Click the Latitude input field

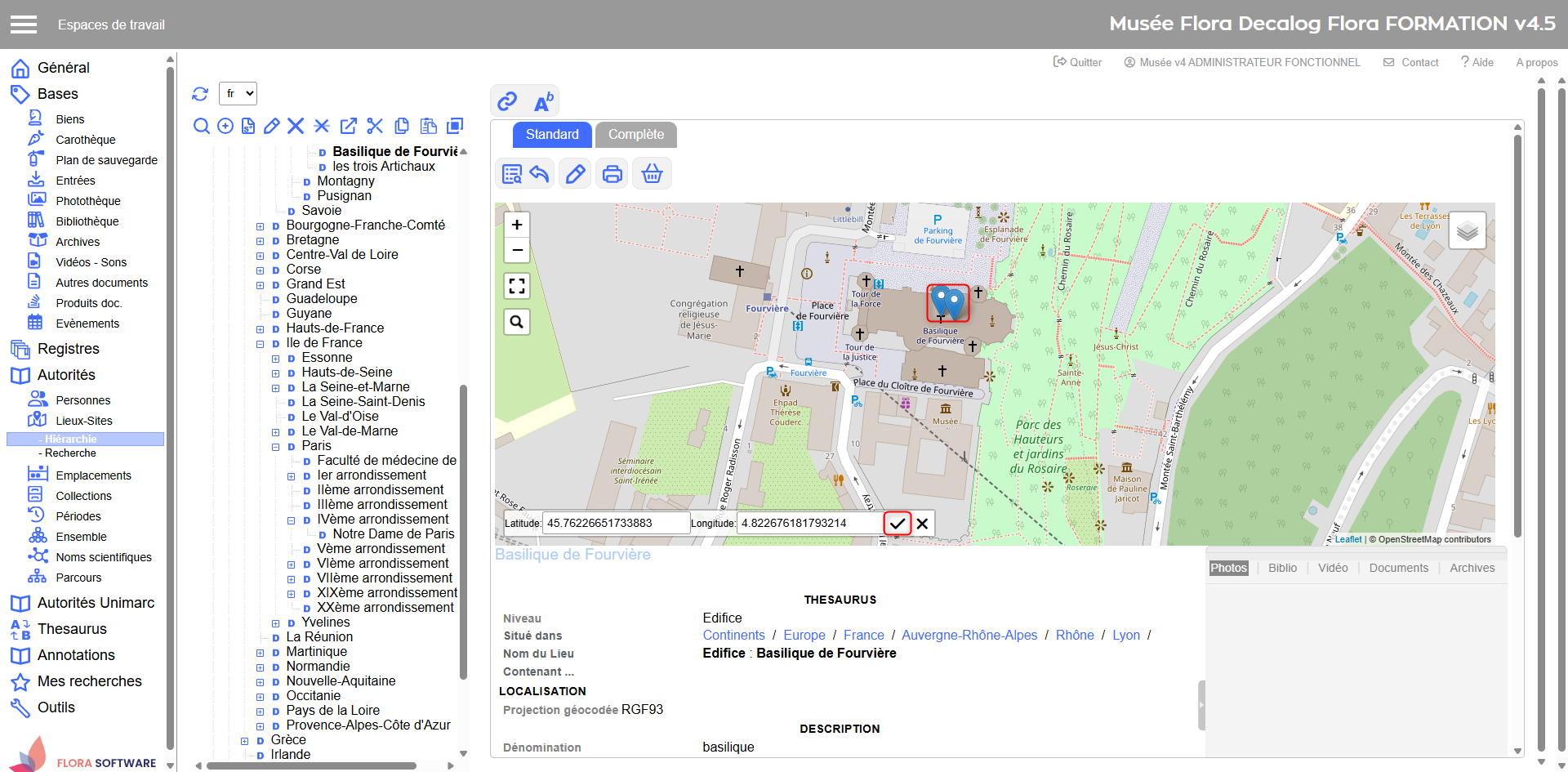pos(616,524)
